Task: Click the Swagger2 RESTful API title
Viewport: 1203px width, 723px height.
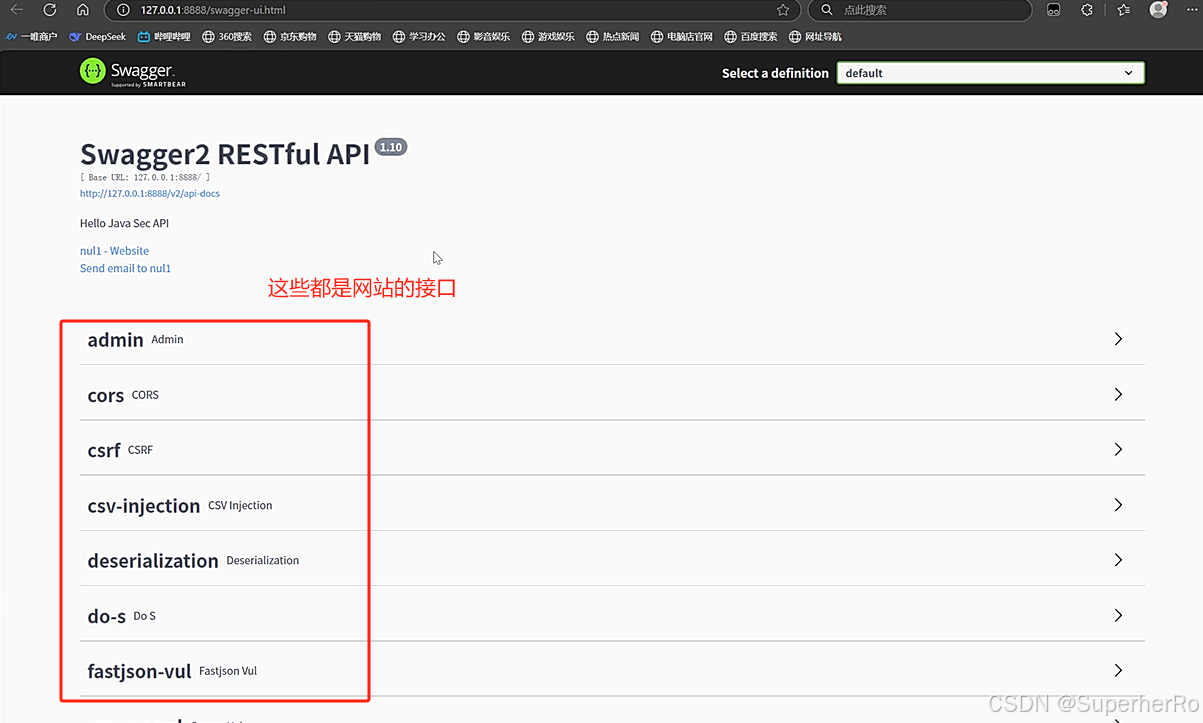Action: click(x=225, y=154)
